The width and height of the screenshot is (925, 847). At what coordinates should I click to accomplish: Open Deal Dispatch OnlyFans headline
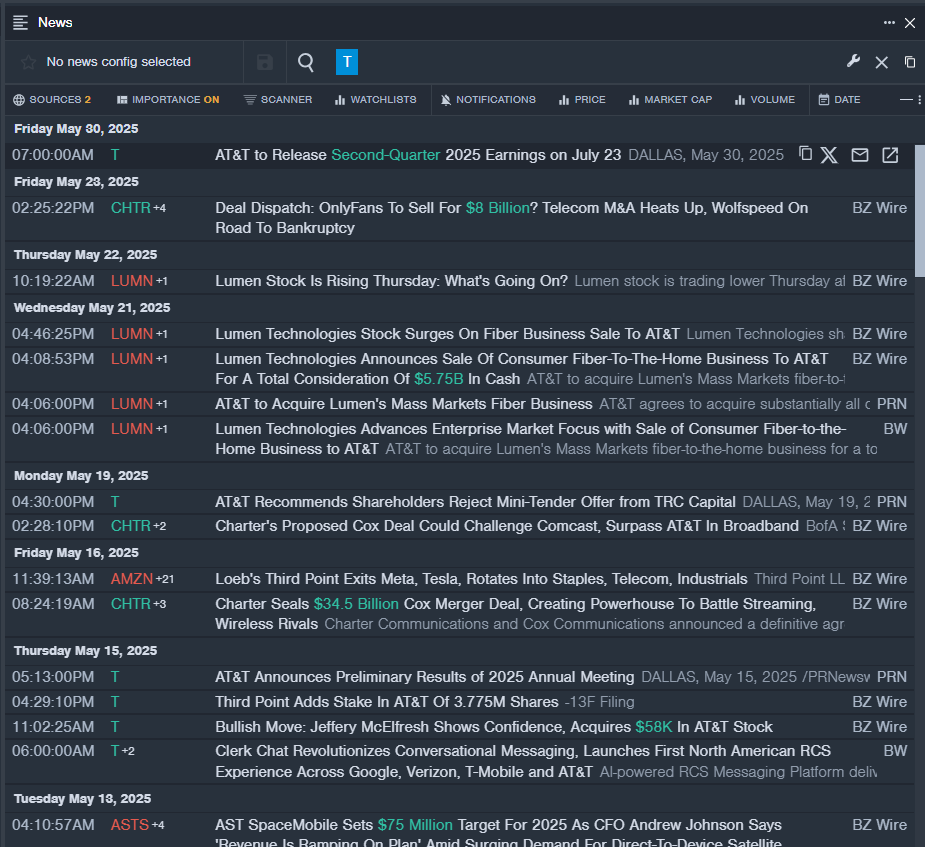click(x=511, y=218)
